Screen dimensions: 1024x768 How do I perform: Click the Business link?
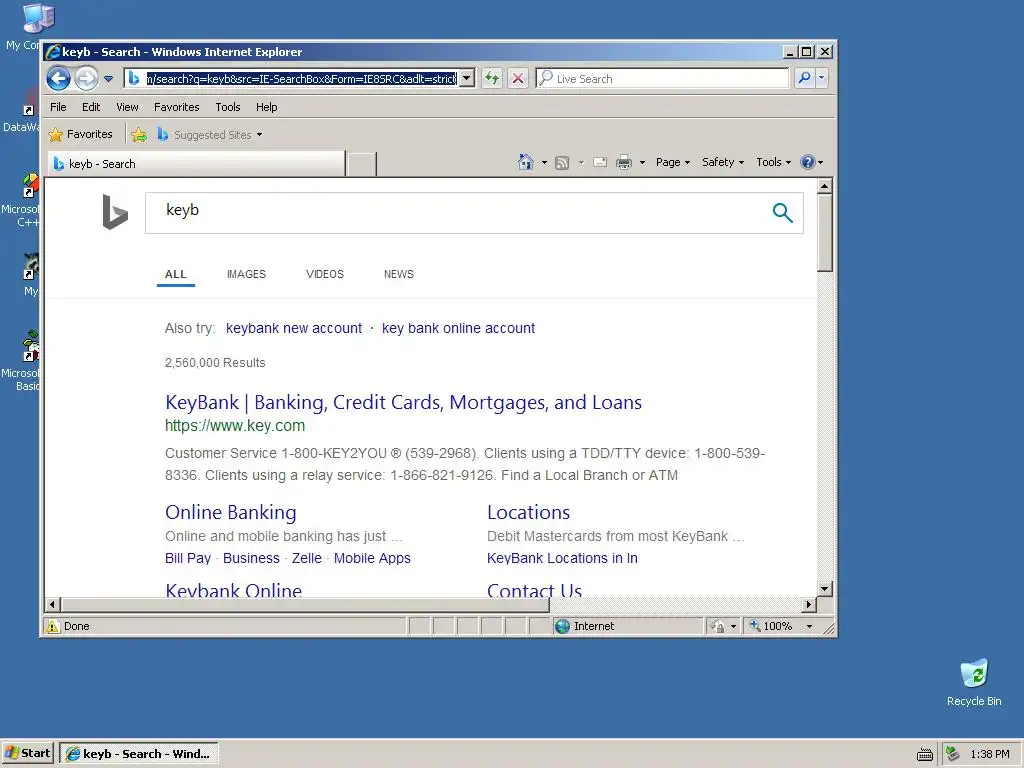[x=251, y=558]
